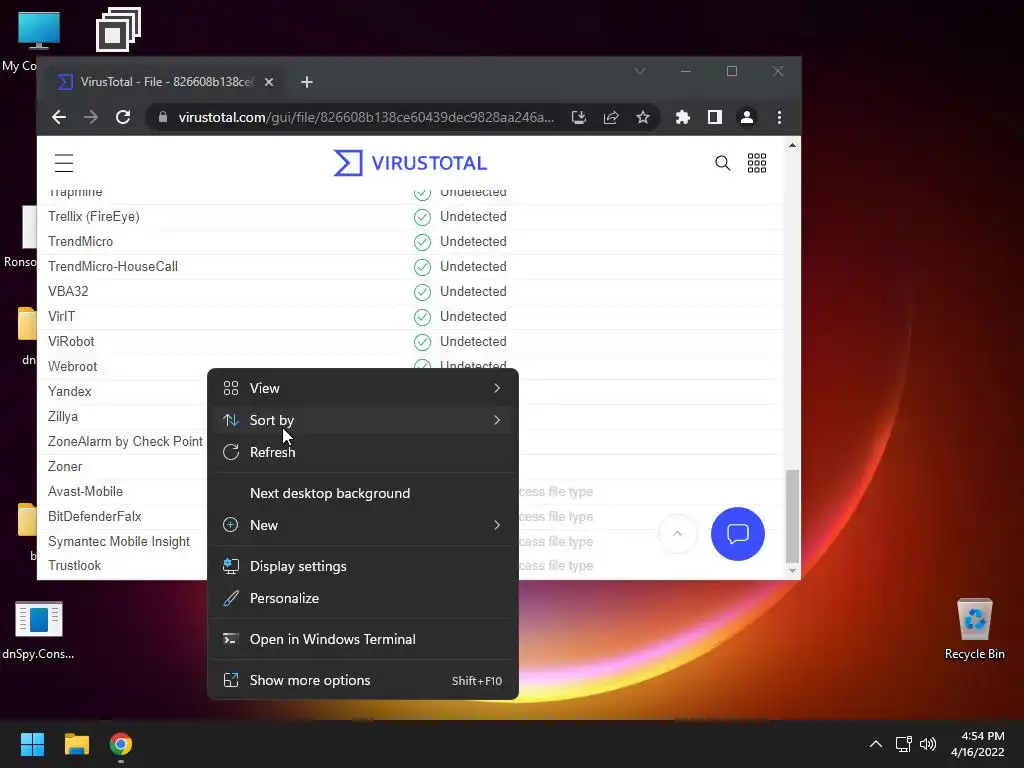Click the URL address field
The height and width of the screenshot is (768, 1024).
point(366,117)
